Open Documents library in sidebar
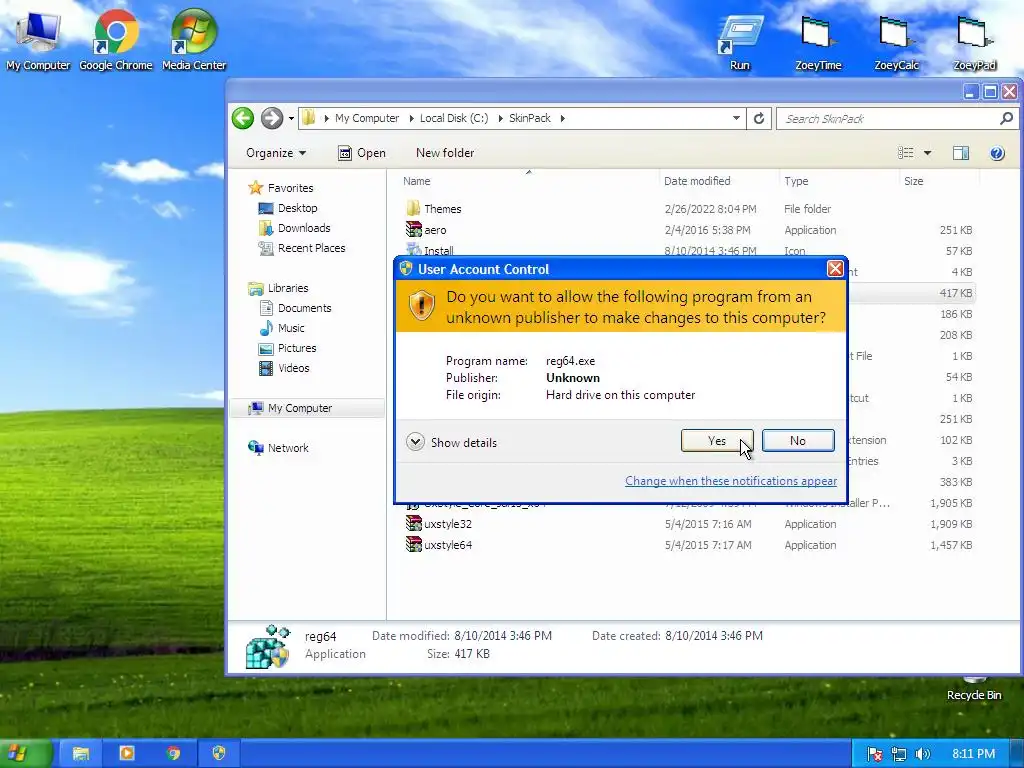This screenshot has width=1024, height=768. click(x=295, y=308)
